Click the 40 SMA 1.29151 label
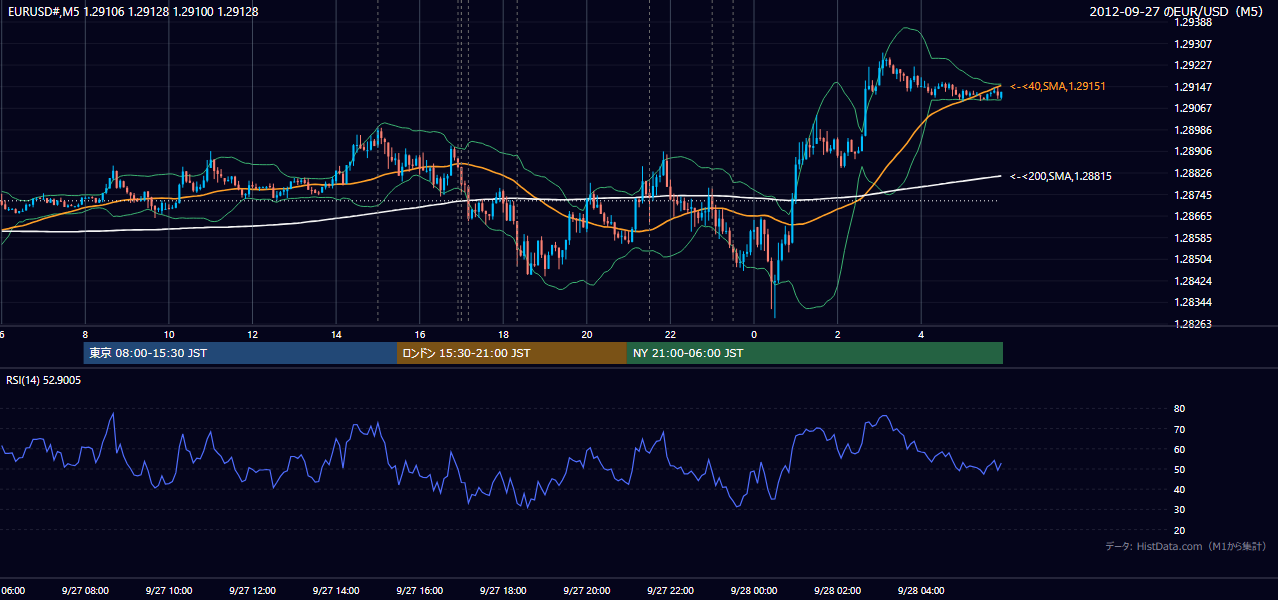Screen dimensions: 1278x600 point(1057,87)
